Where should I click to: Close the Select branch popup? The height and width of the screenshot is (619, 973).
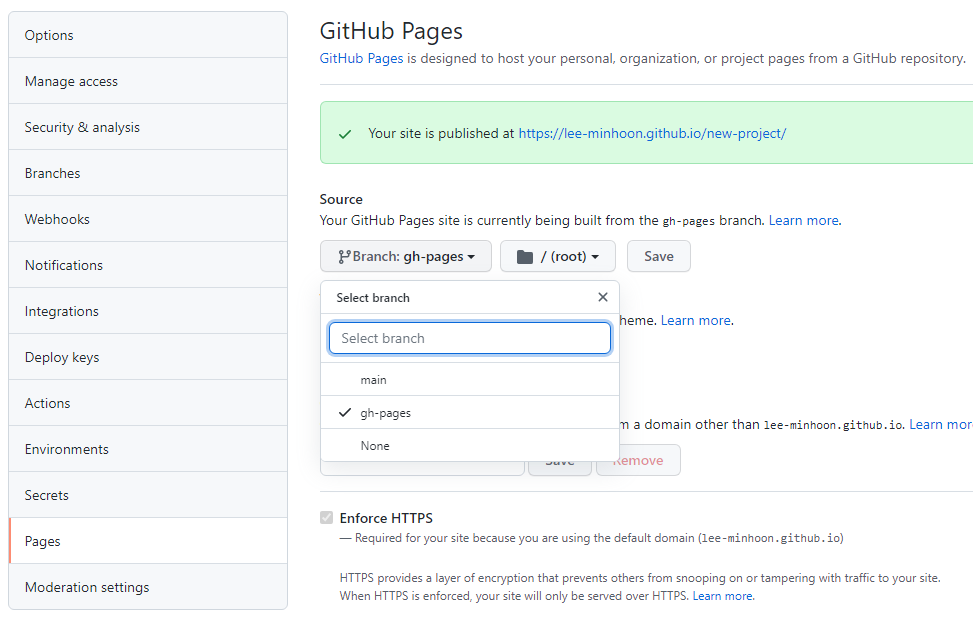[x=603, y=297]
